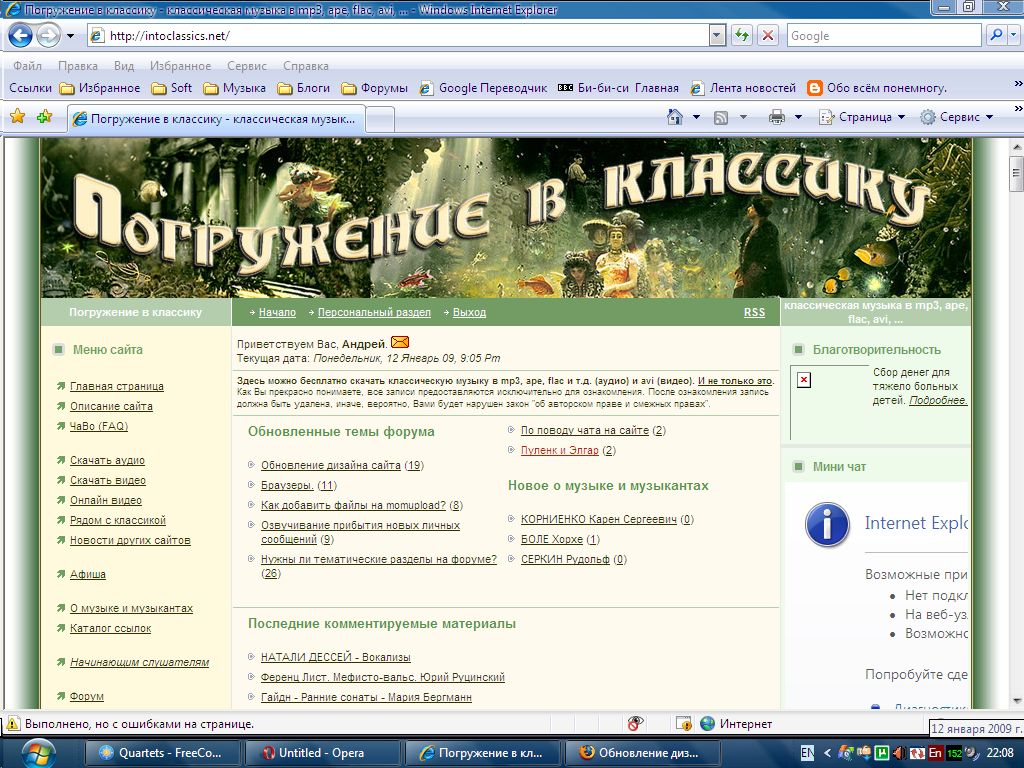Select the Погружение в классику browser tab
Viewport: 1024px width, 768px height.
tap(216, 119)
